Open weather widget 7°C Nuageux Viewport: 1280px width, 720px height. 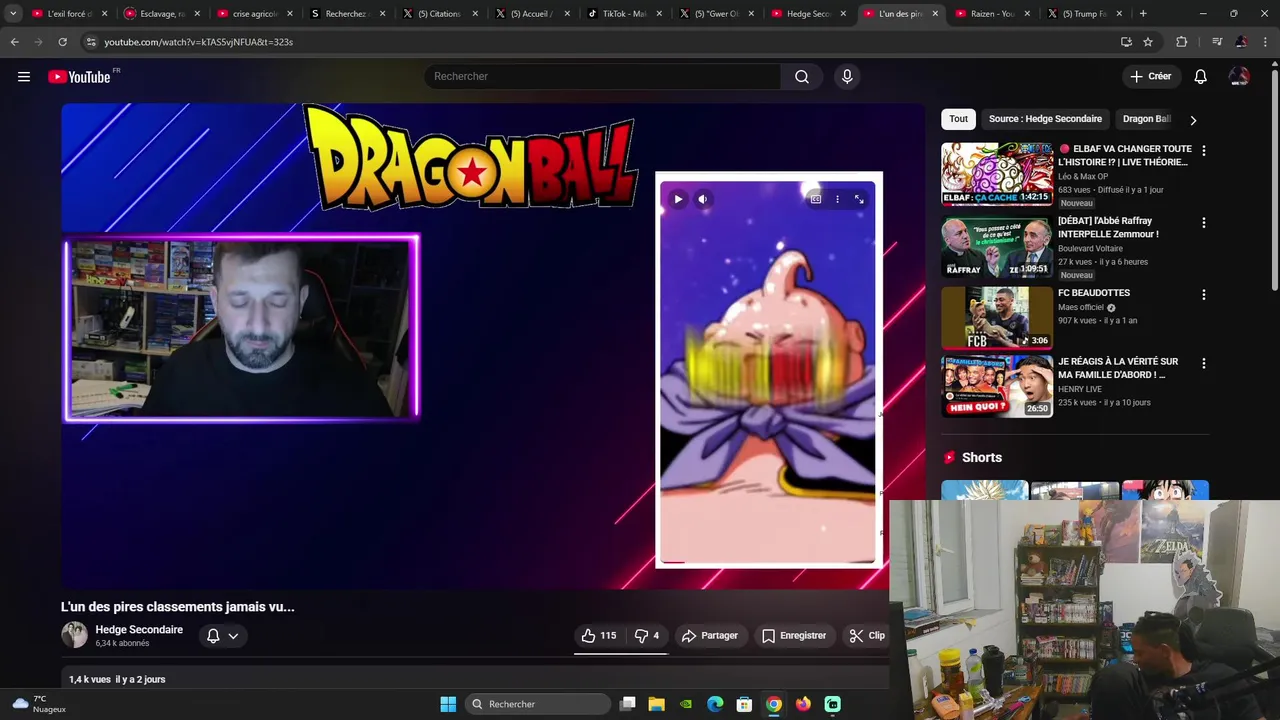tap(40, 704)
